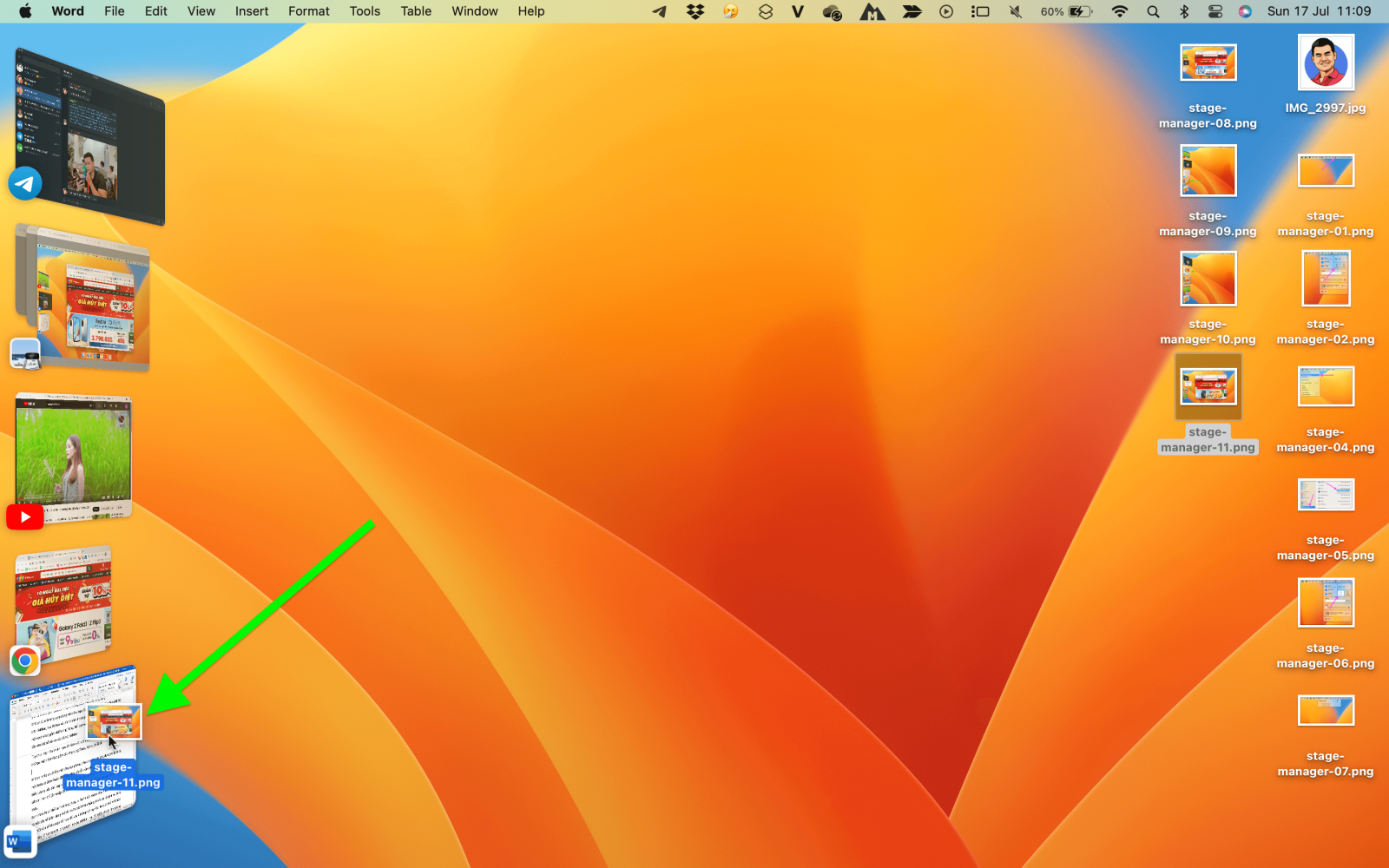Select the stage-manager-04.png desktop thumbnail
The height and width of the screenshot is (868, 1389).
tap(1325, 385)
